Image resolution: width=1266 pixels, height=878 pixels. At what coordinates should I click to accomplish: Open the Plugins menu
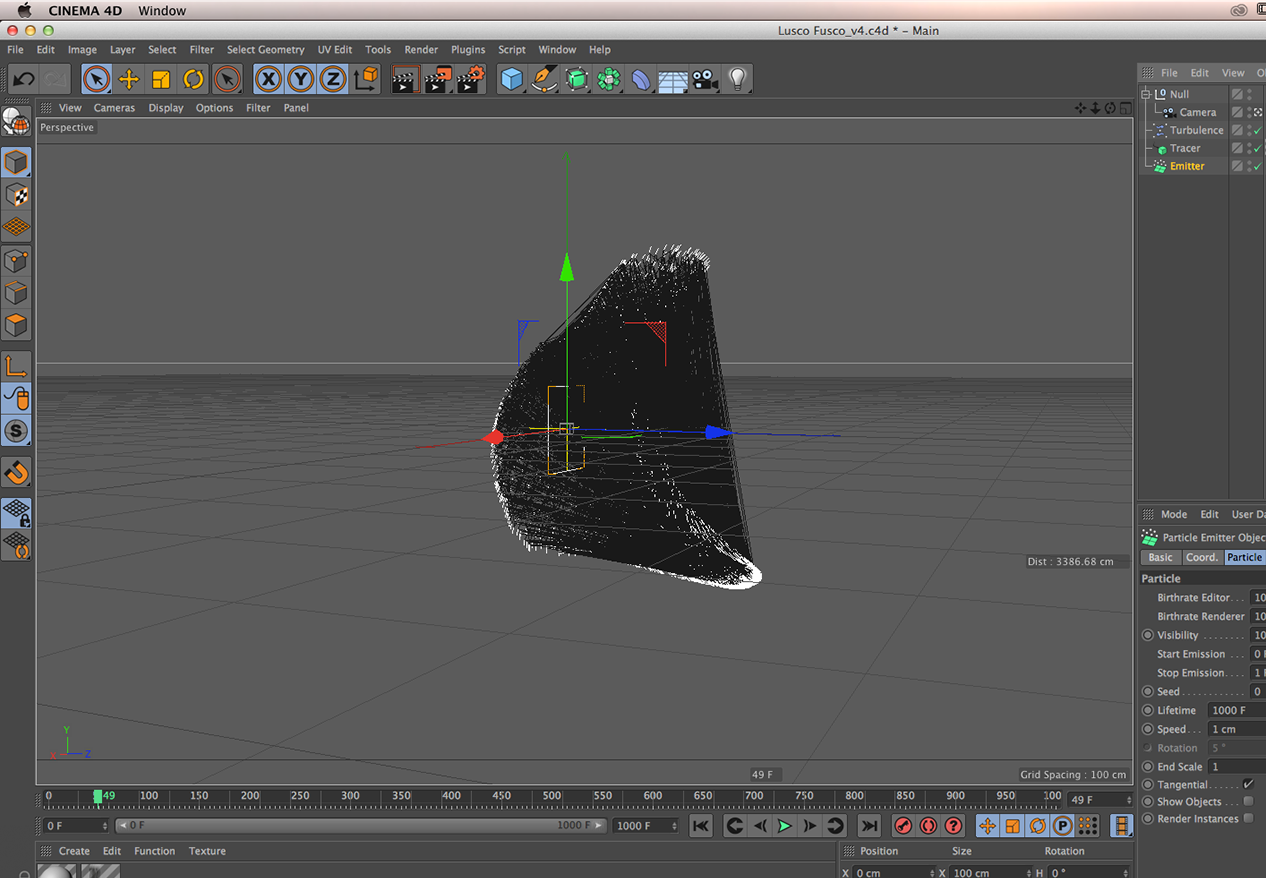(x=467, y=49)
